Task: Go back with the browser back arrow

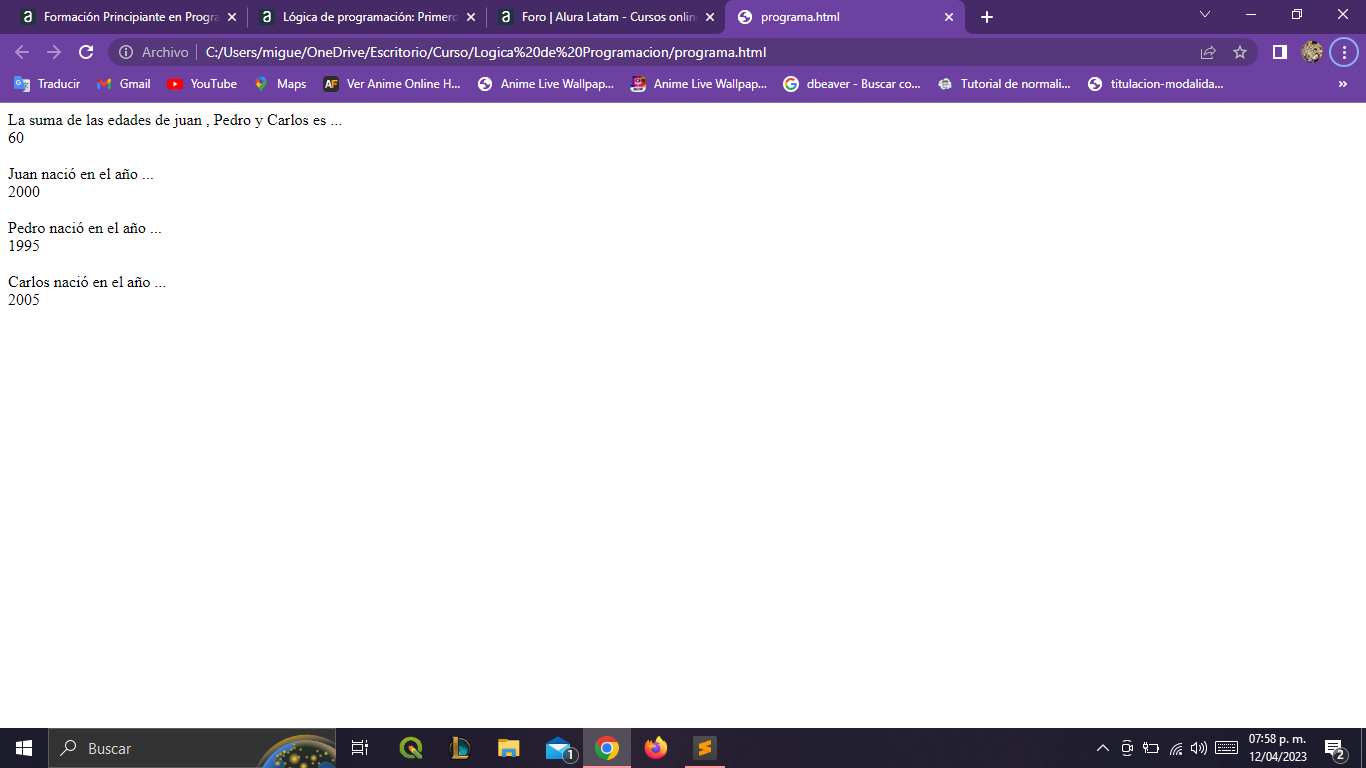Action: coord(22,52)
